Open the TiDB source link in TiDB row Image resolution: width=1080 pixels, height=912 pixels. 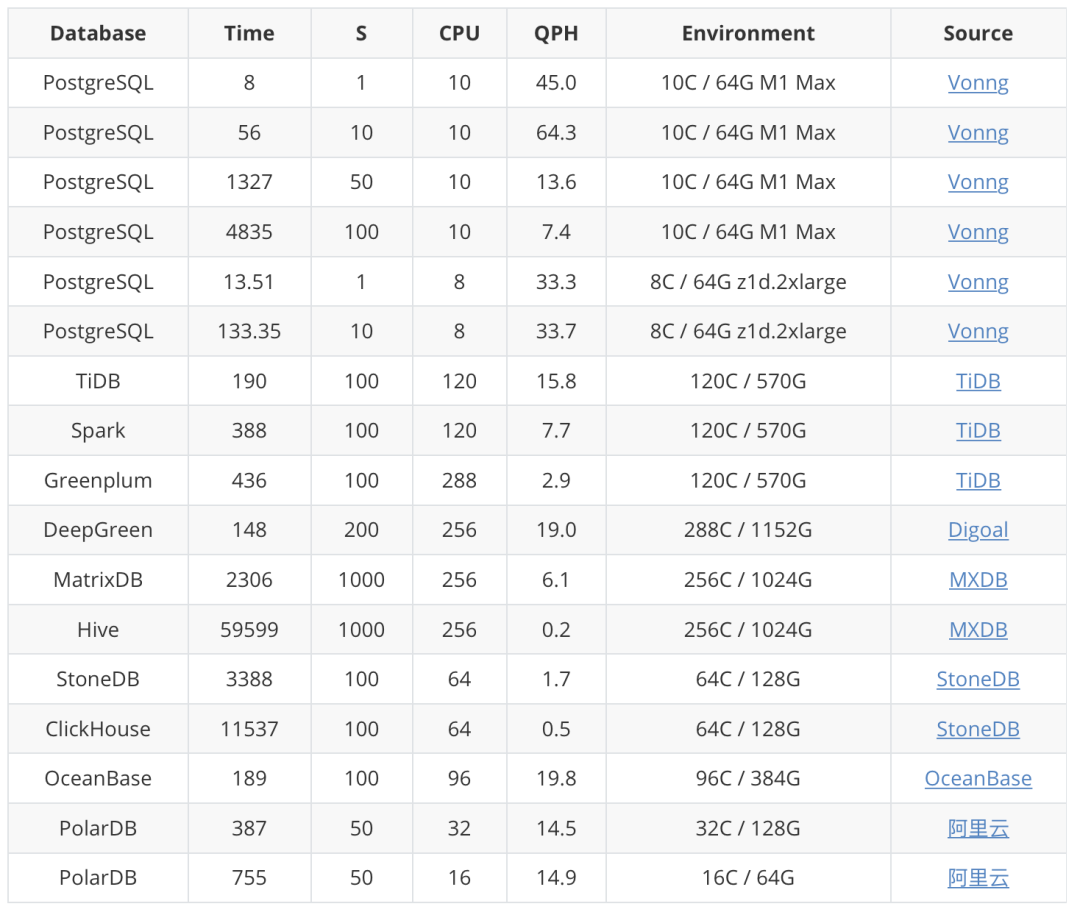pos(977,381)
